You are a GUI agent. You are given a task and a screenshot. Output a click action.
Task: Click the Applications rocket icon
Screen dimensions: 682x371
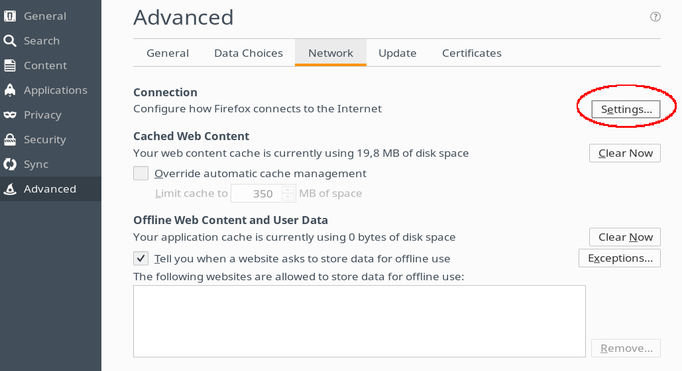(x=10, y=90)
